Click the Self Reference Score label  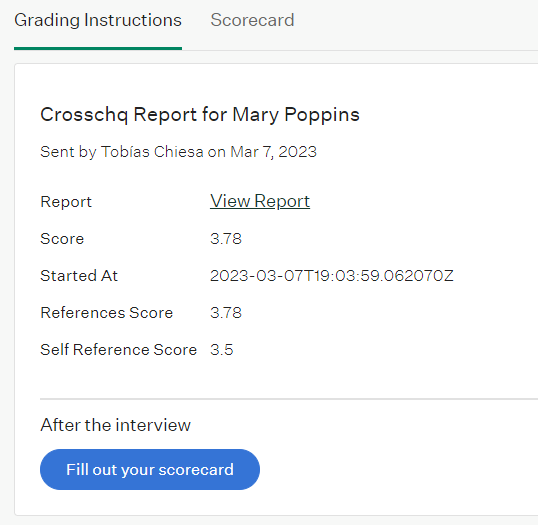tap(118, 350)
